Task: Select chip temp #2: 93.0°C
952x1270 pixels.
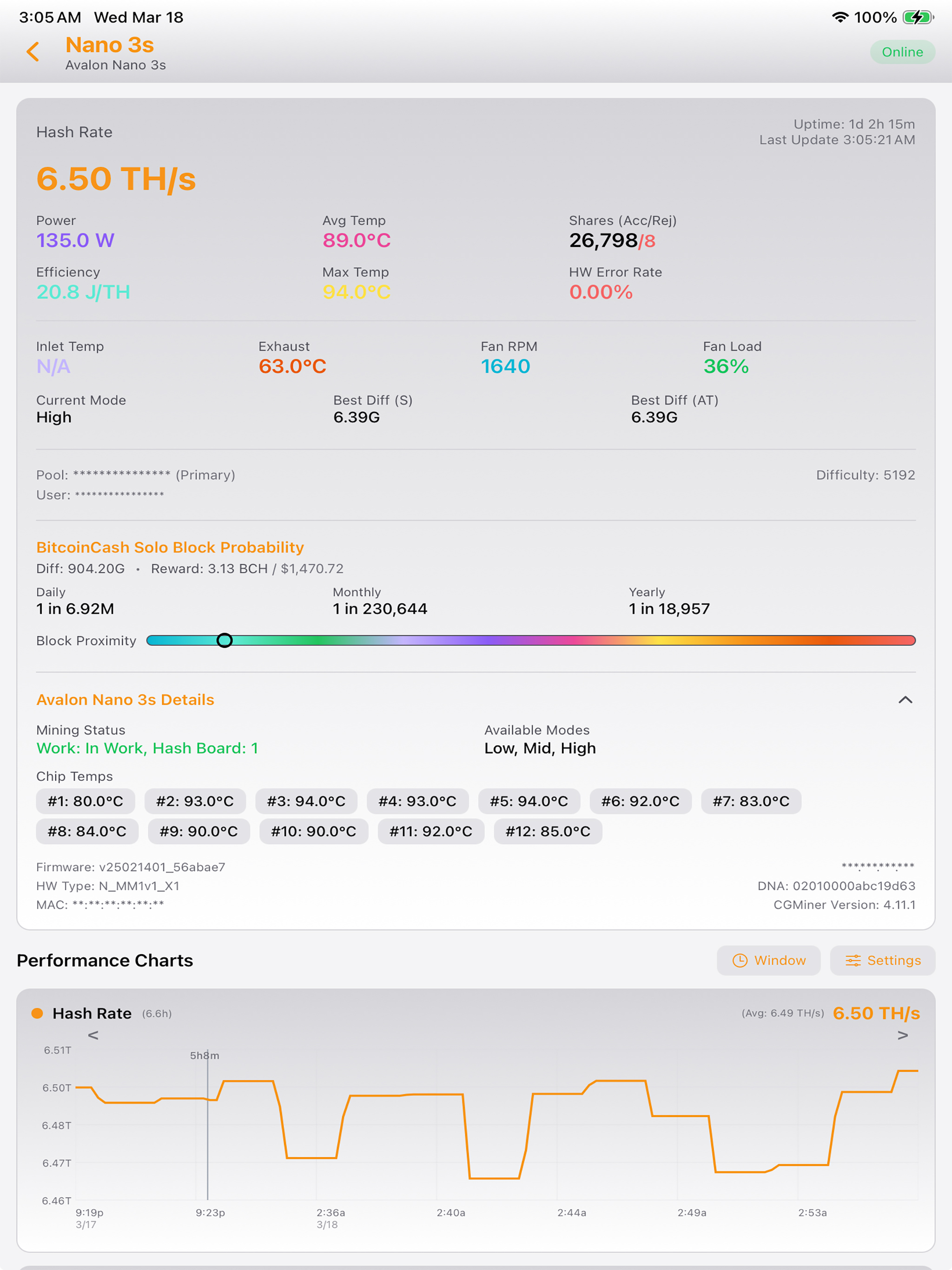Action: pyautogui.click(x=195, y=801)
